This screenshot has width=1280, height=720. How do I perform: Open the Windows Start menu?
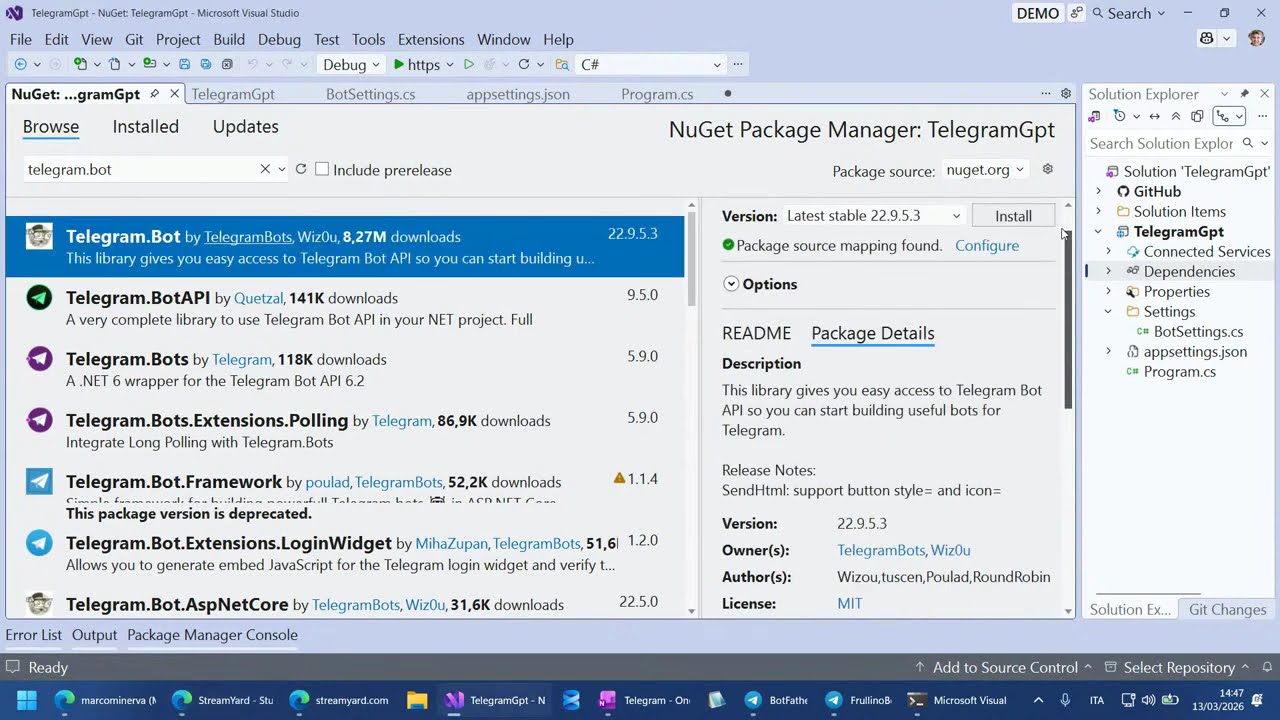click(26, 700)
